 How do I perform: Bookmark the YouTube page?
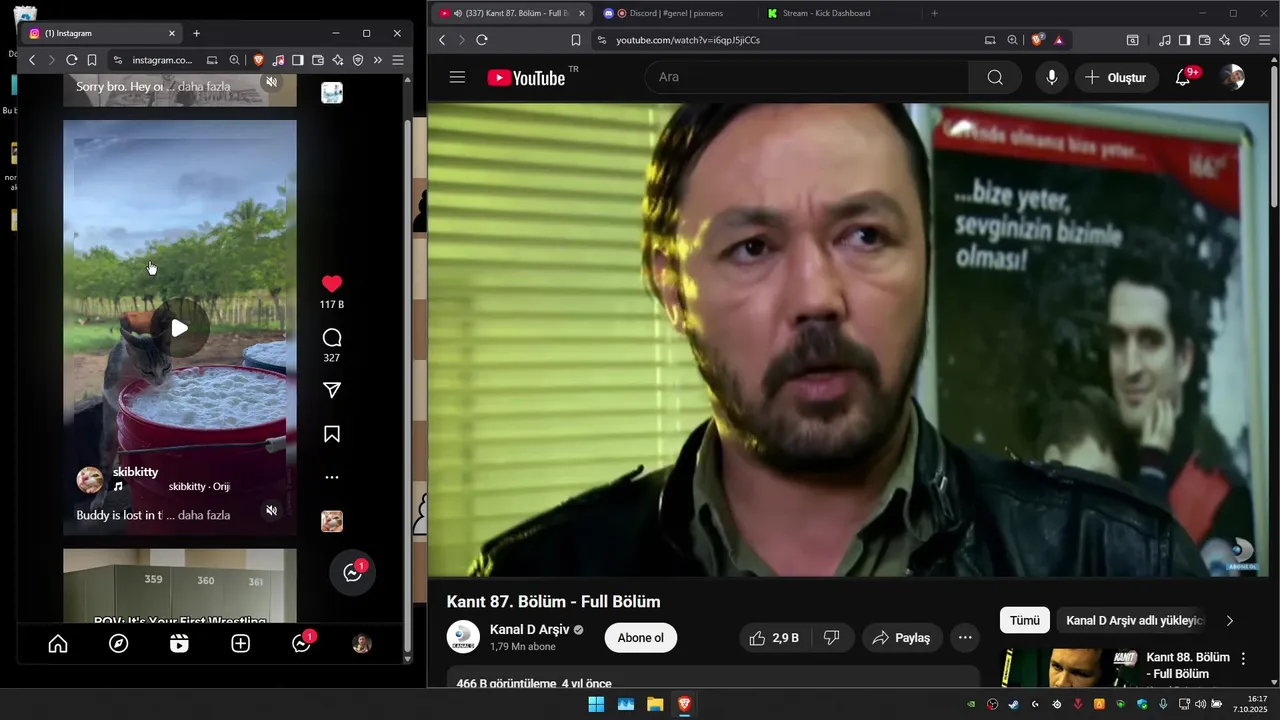576,40
